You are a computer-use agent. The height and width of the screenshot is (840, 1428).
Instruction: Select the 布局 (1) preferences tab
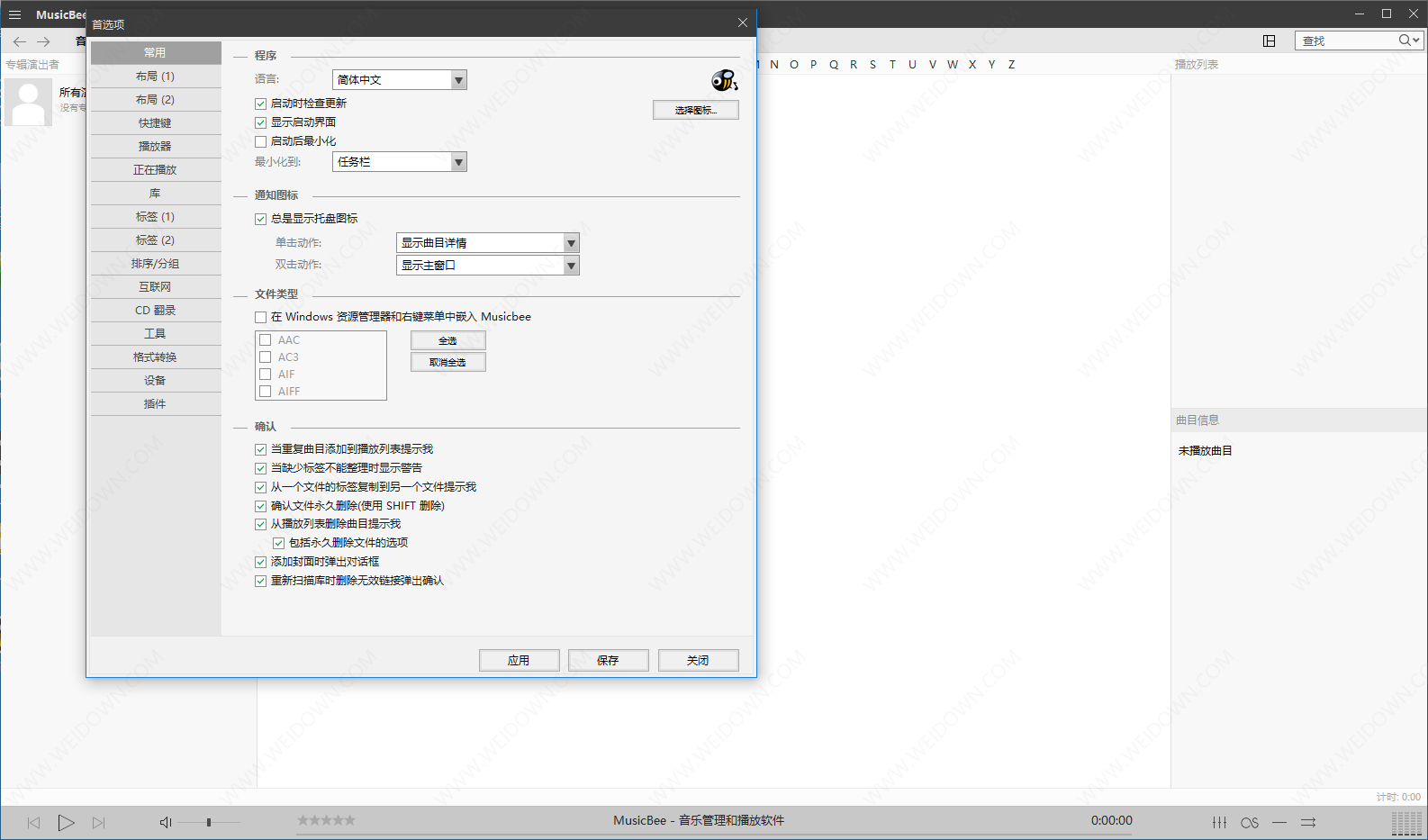pyautogui.click(x=156, y=77)
